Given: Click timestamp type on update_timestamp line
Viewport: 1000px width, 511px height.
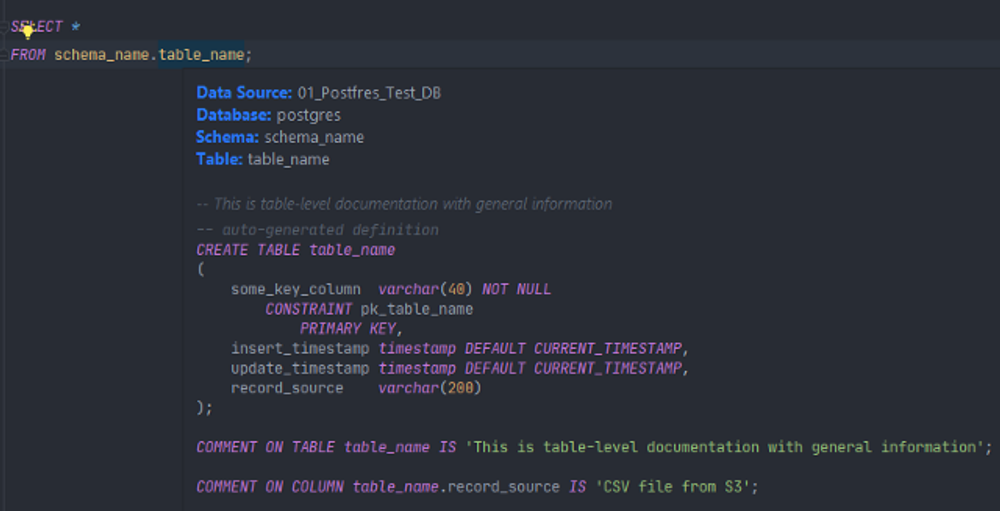Looking at the screenshot, I should tap(418, 369).
